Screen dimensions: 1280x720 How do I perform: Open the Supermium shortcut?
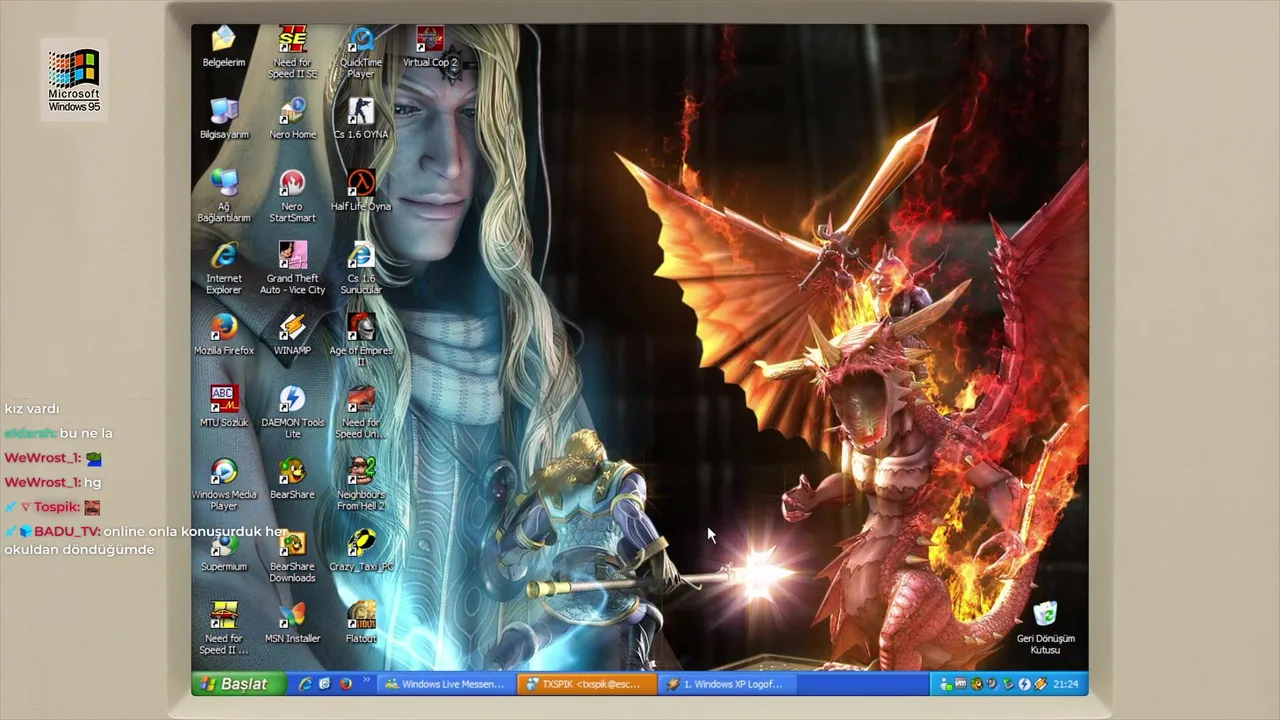pyautogui.click(x=224, y=552)
